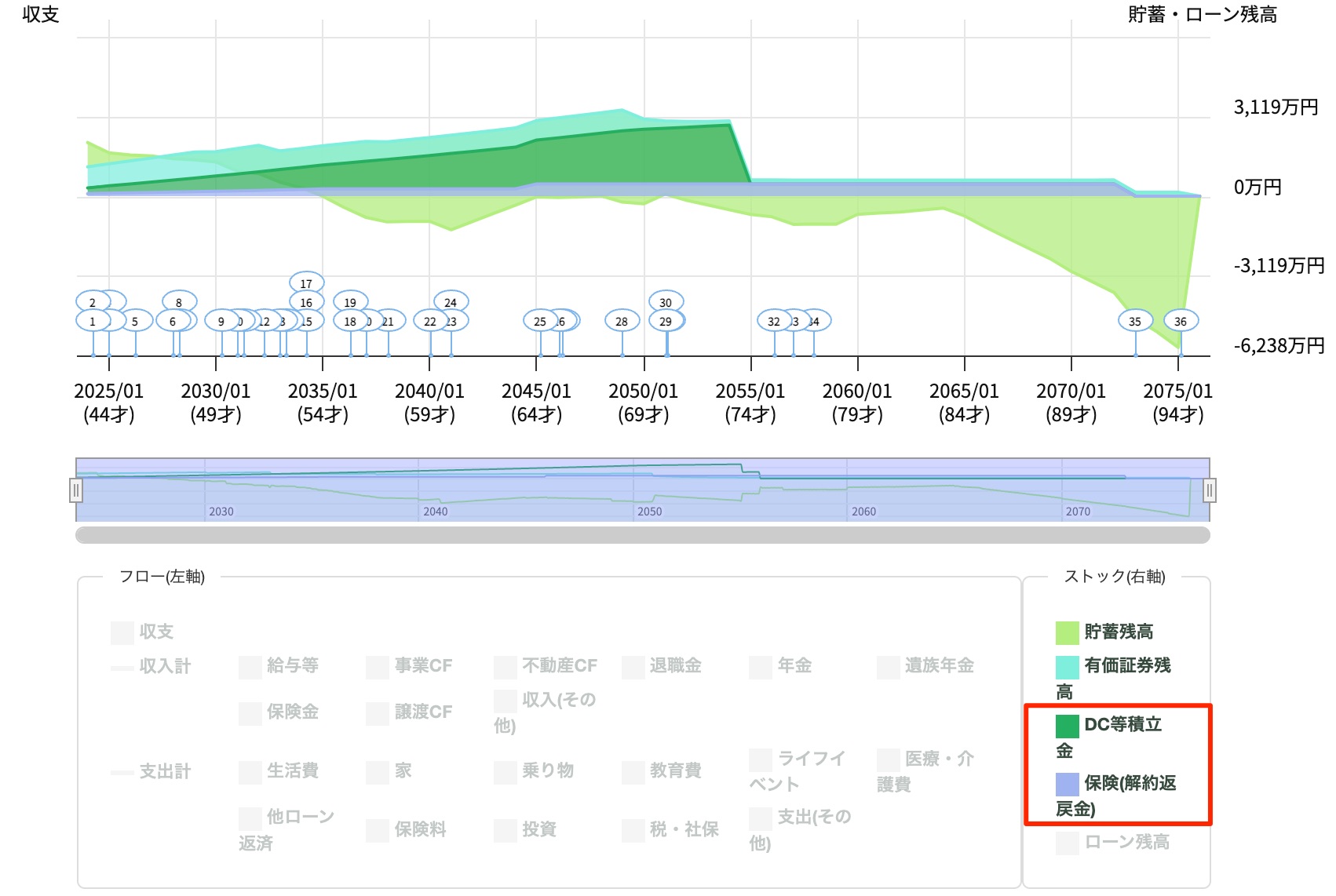Screen dimensions: 1336x896
Task: Open event bubble number 30
Action: 666,302
